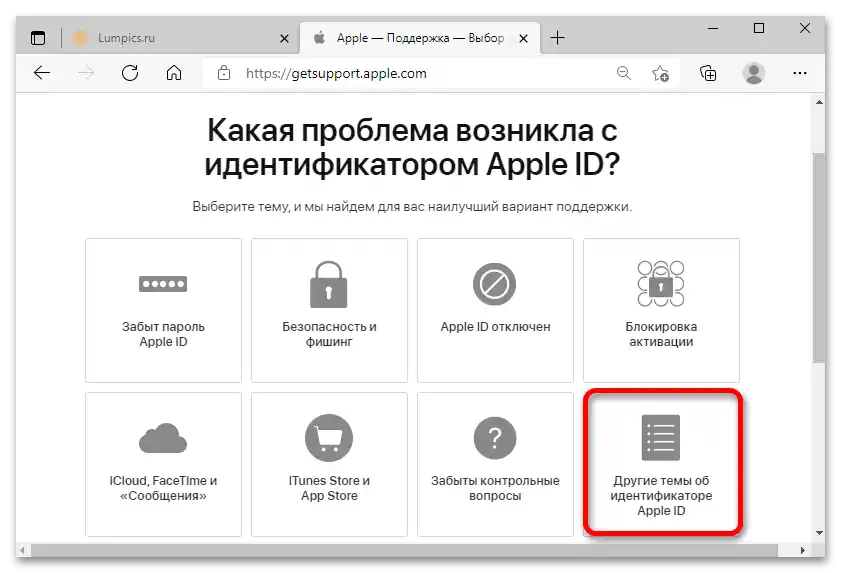Open the Collections button
Screen dimensions: 841x573
coord(708,73)
